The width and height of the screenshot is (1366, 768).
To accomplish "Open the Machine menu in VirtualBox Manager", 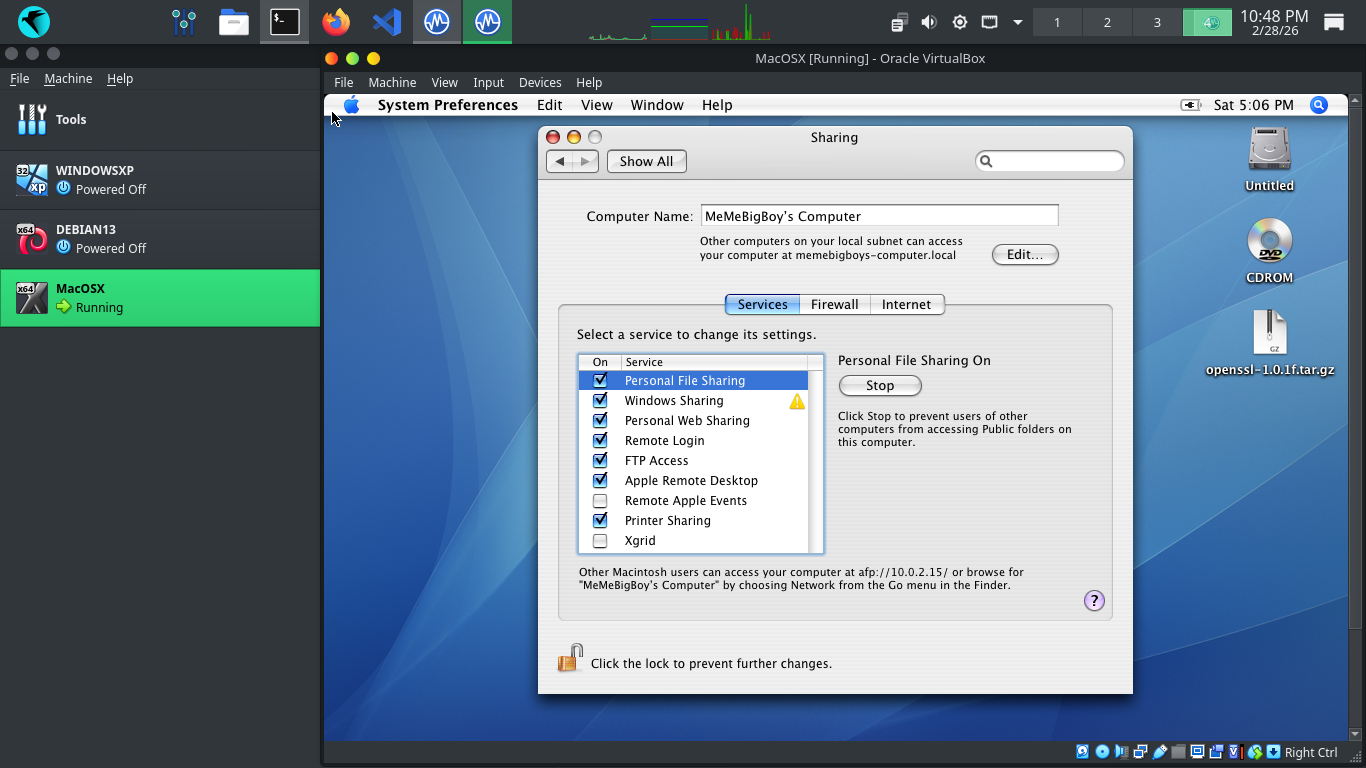I will [x=68, y=78].
